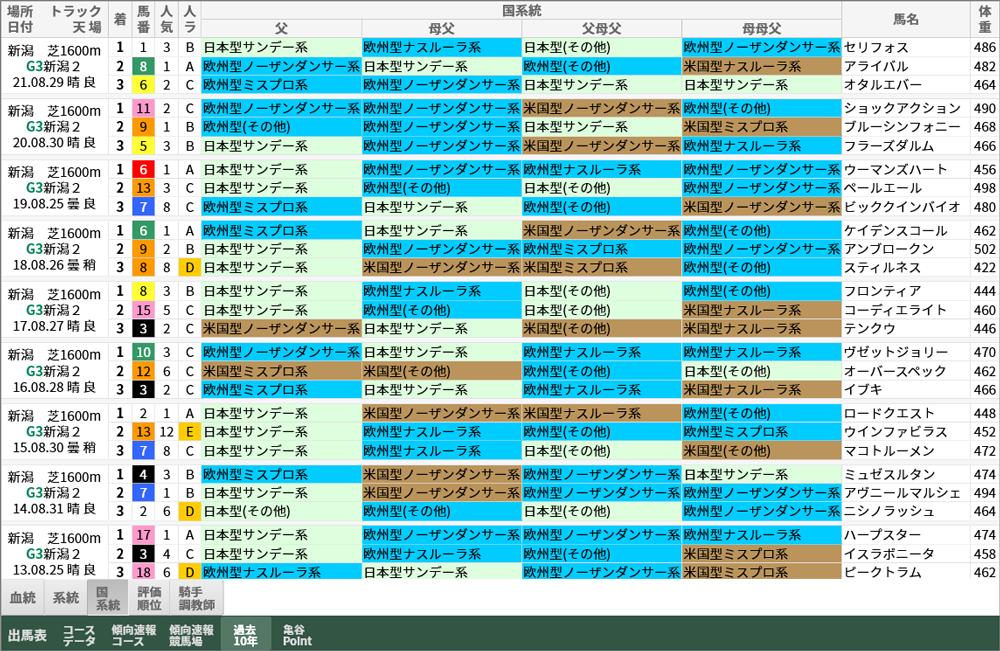Click the 人気 column header
This screenshot has width=1000, height=651.
click(166, 20)
